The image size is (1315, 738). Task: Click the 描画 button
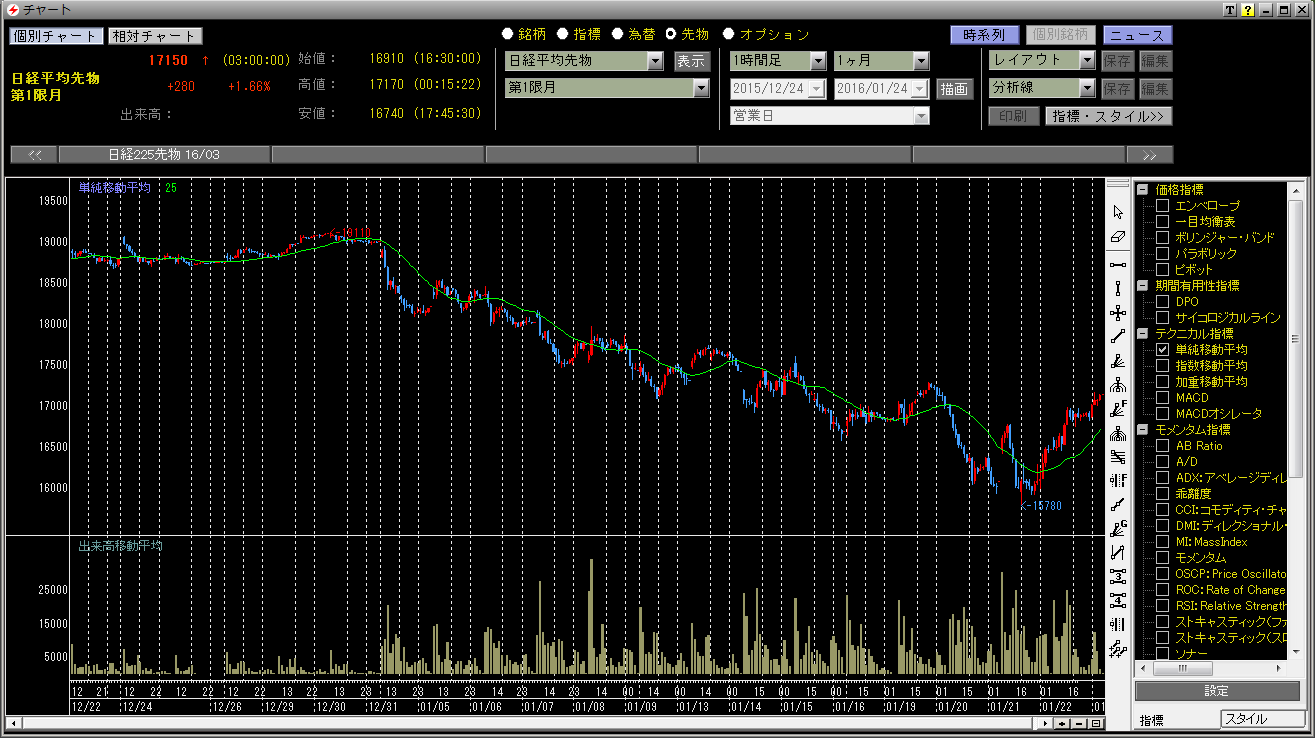pos(954,89)
